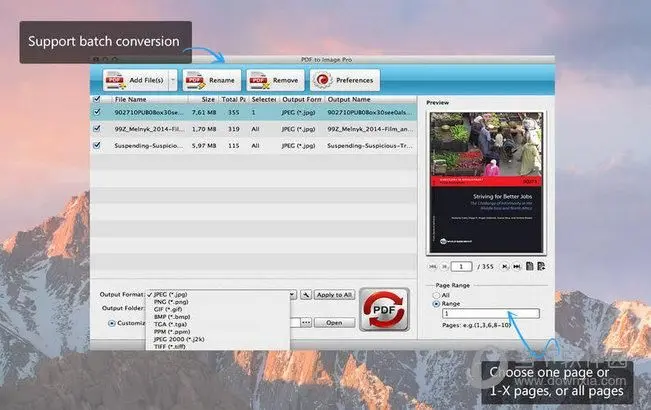Toggle the select-all checkbox in header
The height and width of the screenshot is (410, 651).
96,99
